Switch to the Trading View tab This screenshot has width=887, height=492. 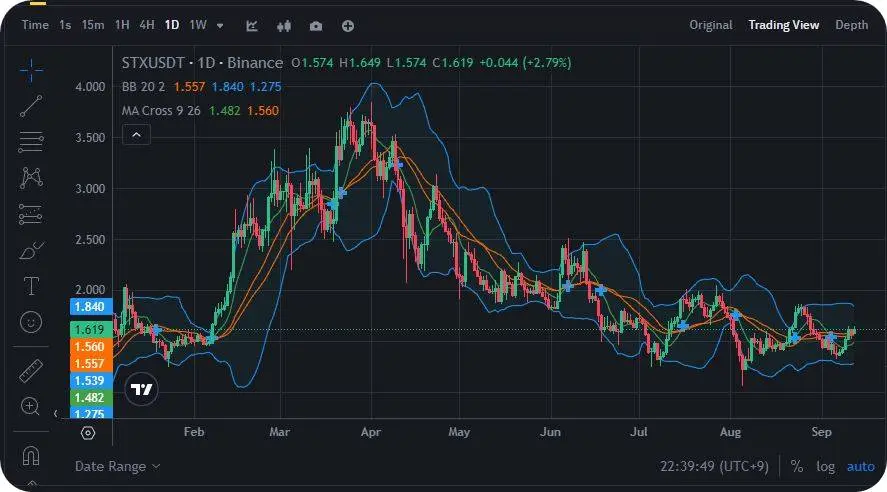click(x=783, y=25)
